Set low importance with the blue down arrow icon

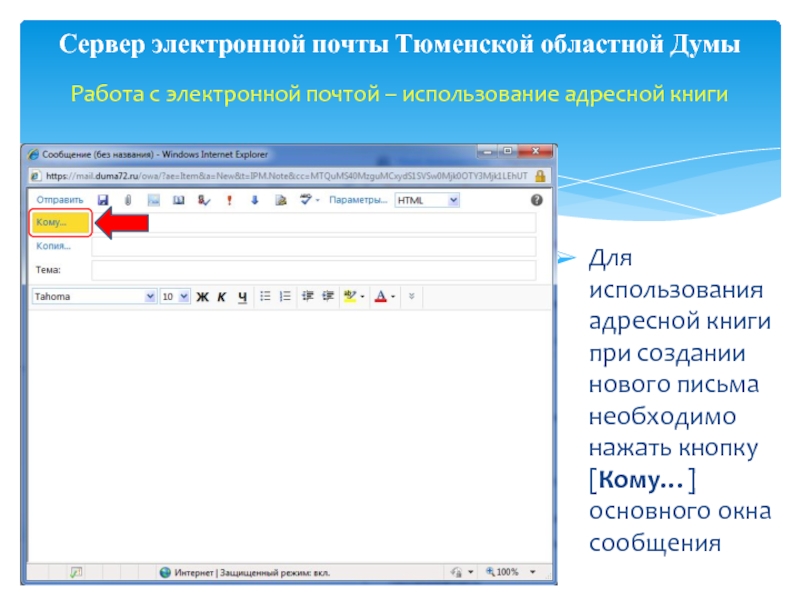coord(255,200)
